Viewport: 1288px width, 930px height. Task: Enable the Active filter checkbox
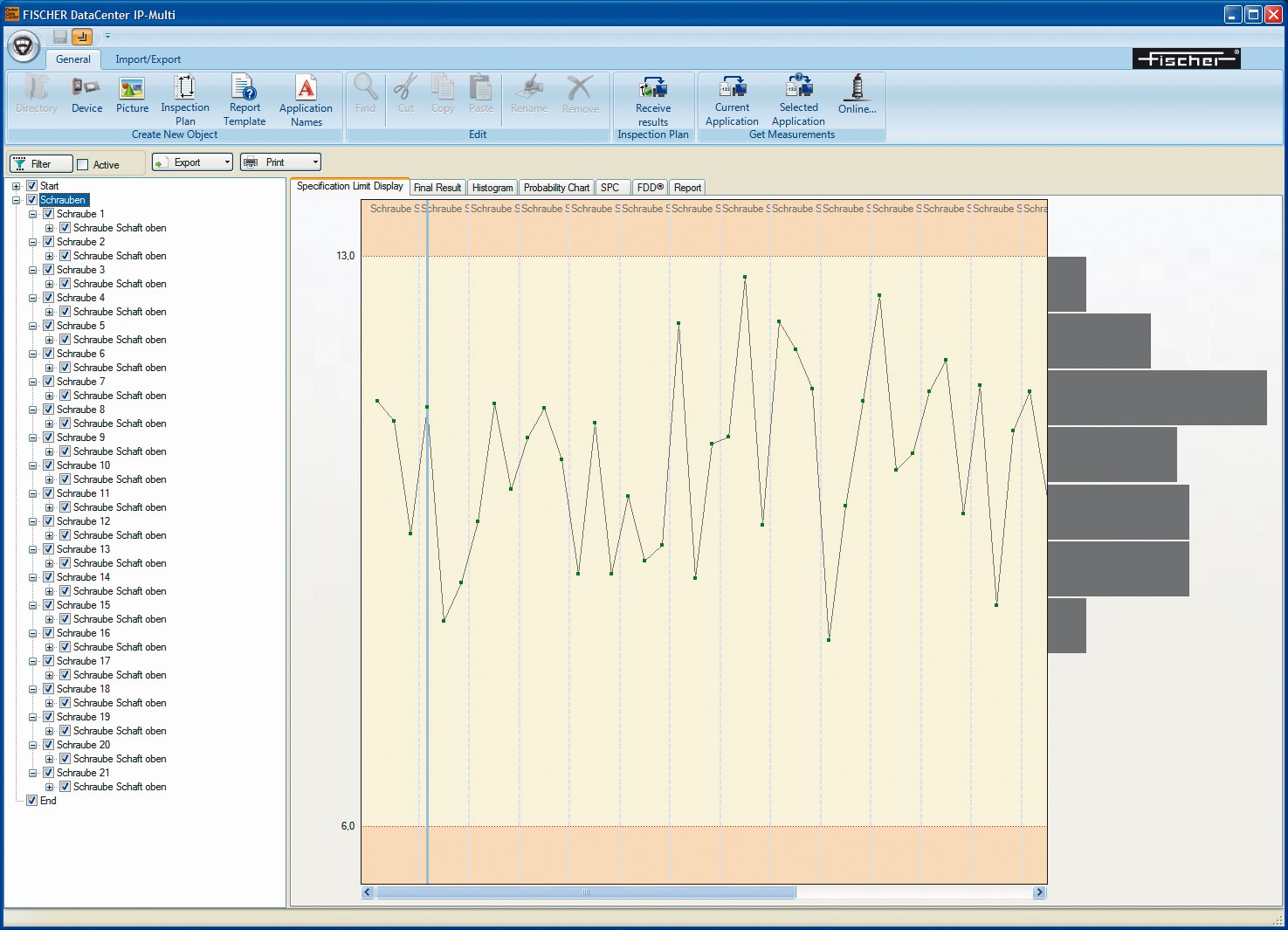click(83, 164)
